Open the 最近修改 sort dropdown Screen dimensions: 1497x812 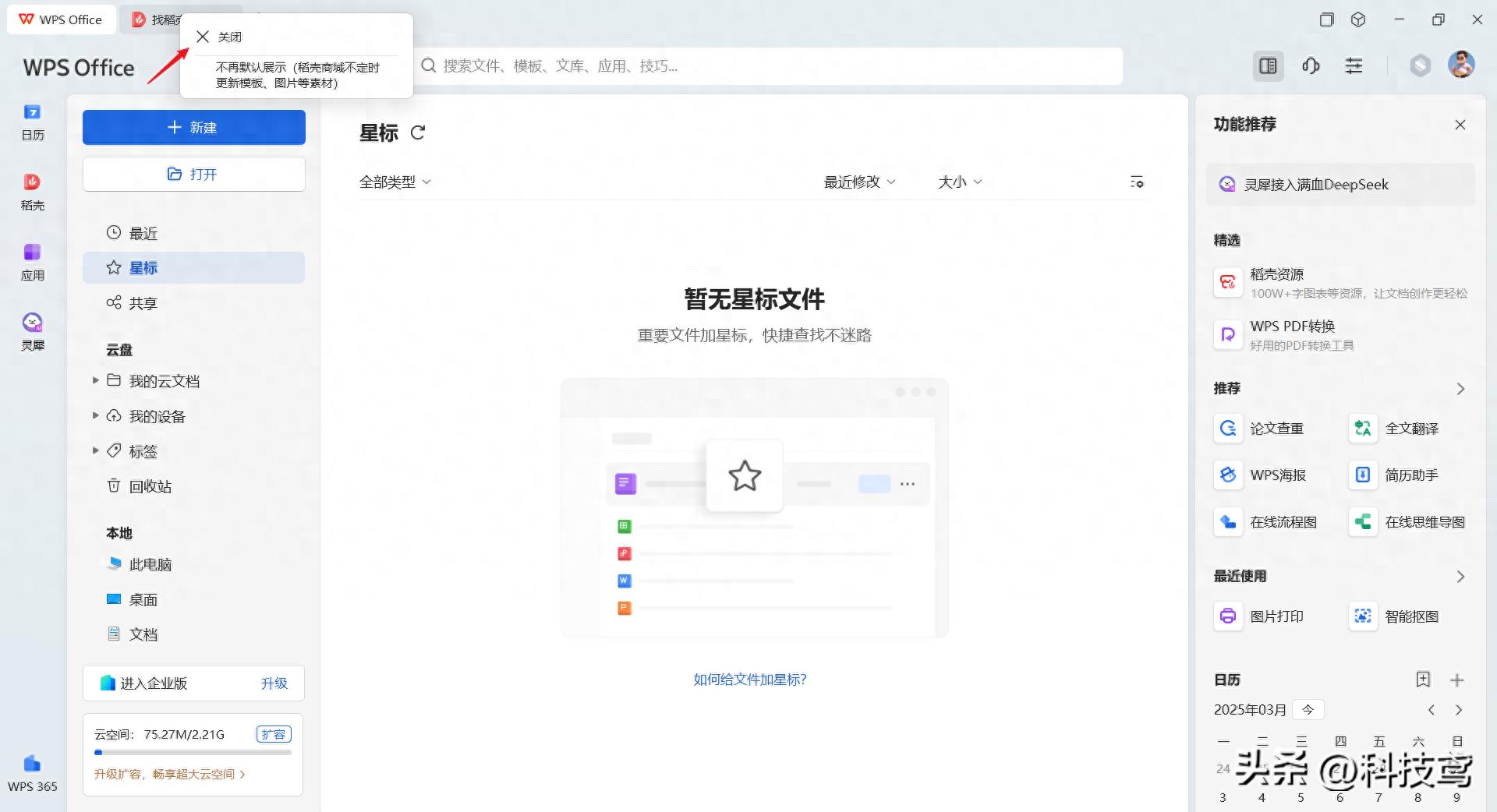pyautogui.click(x=859, y=182)
